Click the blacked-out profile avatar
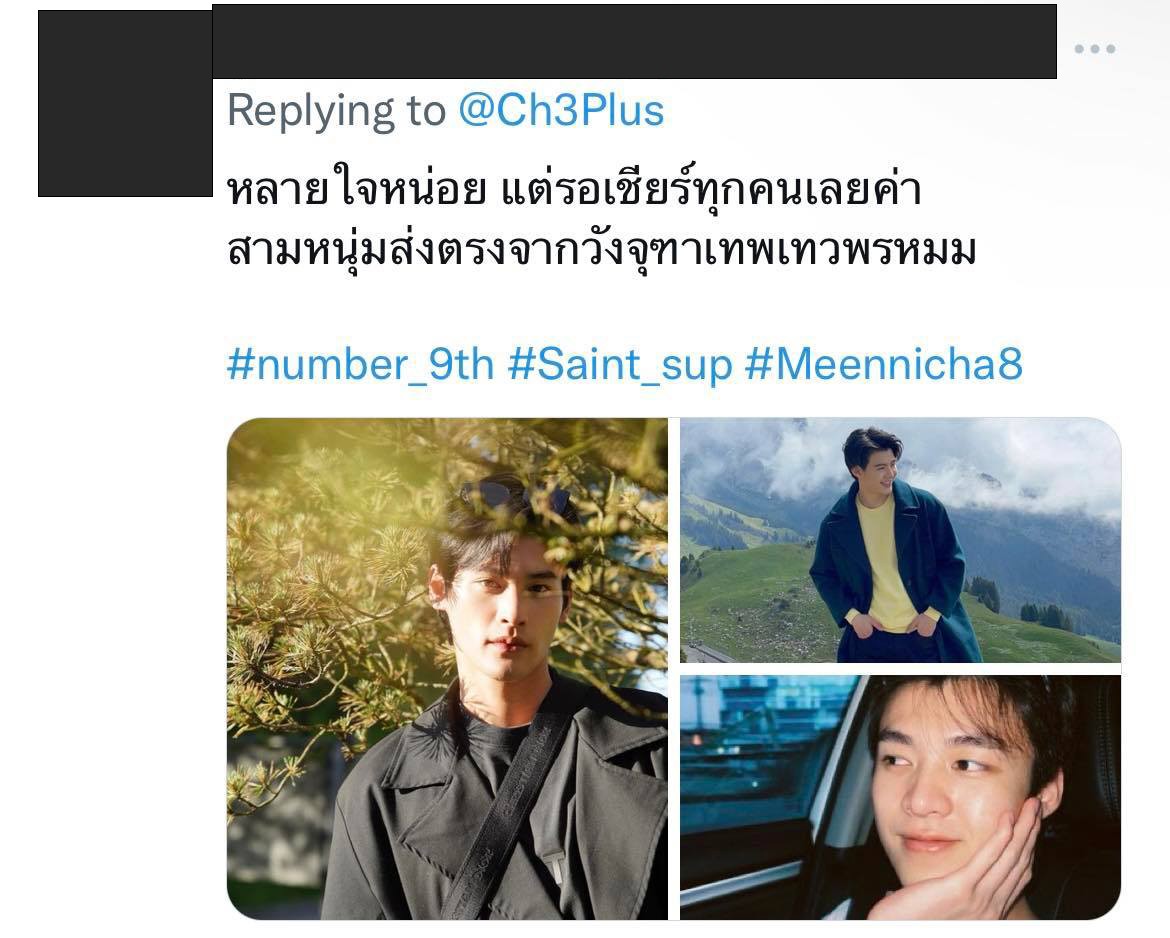Viewport: 1170px width, 938px height. click(125, 103)
